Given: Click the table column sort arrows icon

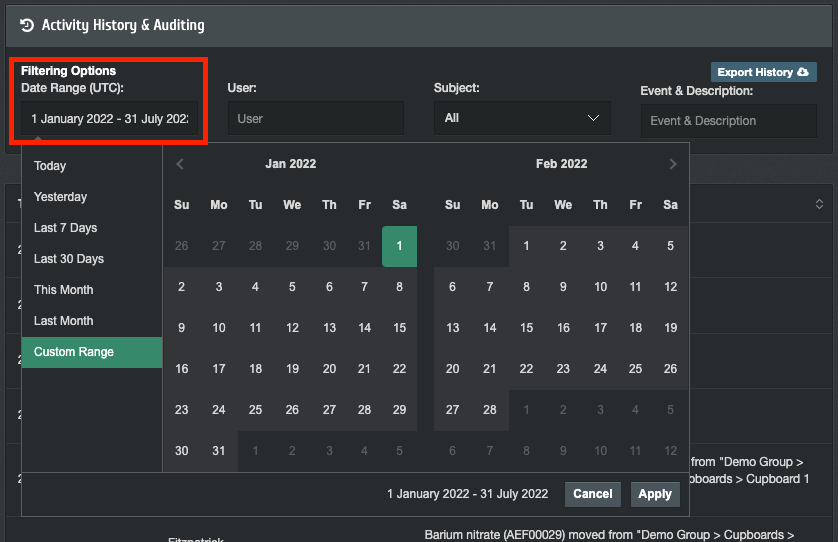Looking at the screenshot, I should 819,204.
